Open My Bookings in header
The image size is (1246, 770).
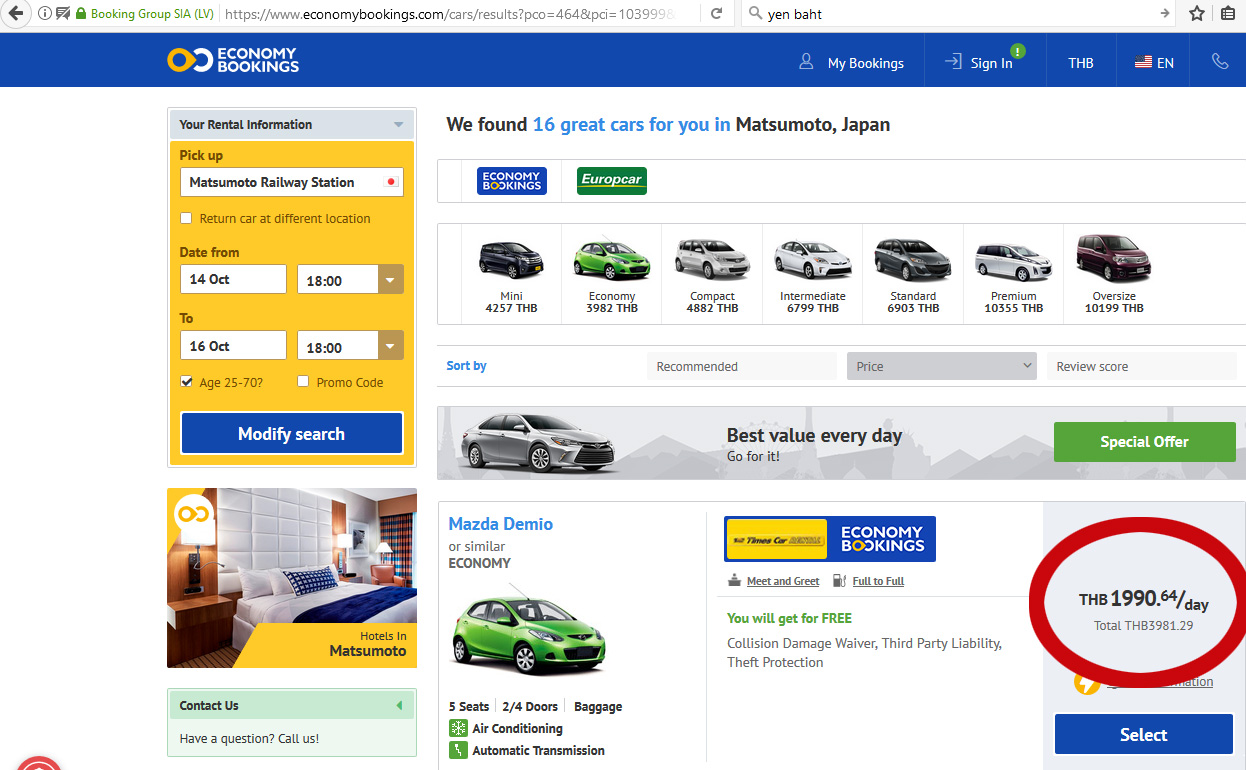(851, 62)
